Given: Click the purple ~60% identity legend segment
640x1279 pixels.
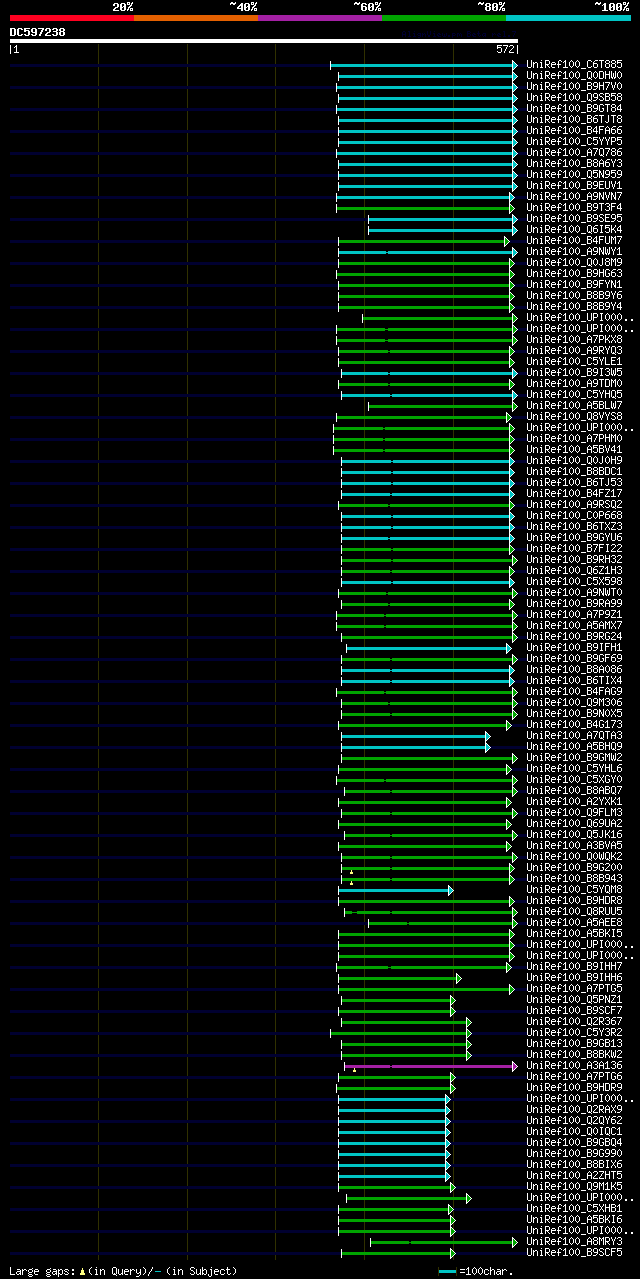Looking at the screenshot, I should (319, 17).
